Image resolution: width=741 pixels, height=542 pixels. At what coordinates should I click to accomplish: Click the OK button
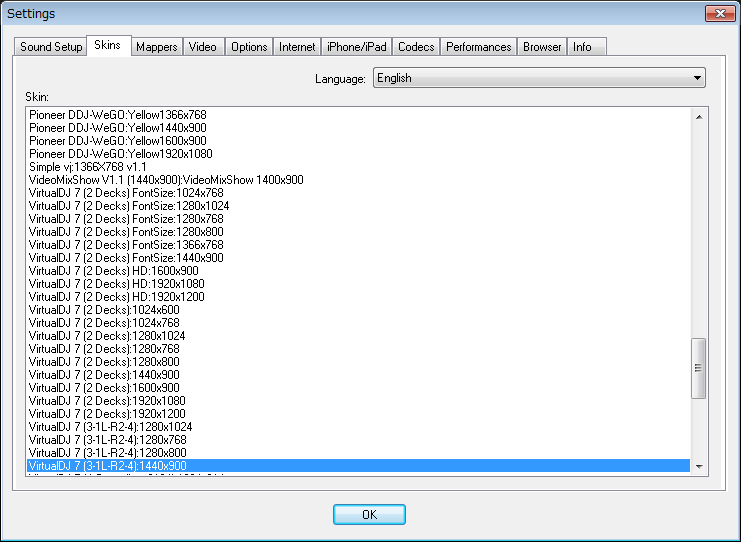[x=369, y=514]
